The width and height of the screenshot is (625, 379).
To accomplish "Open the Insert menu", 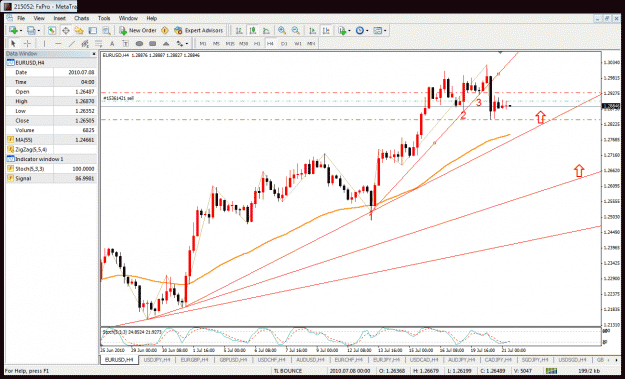I will click(x=59, y=18).
